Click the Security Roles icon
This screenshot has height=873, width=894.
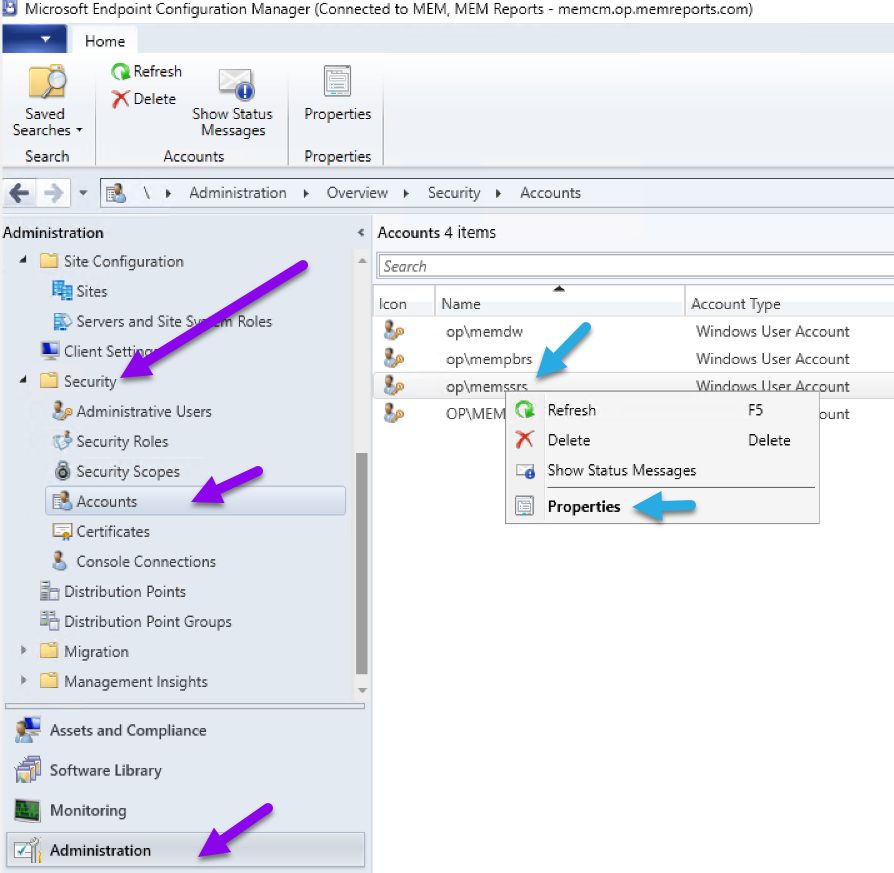pos(62,441)
